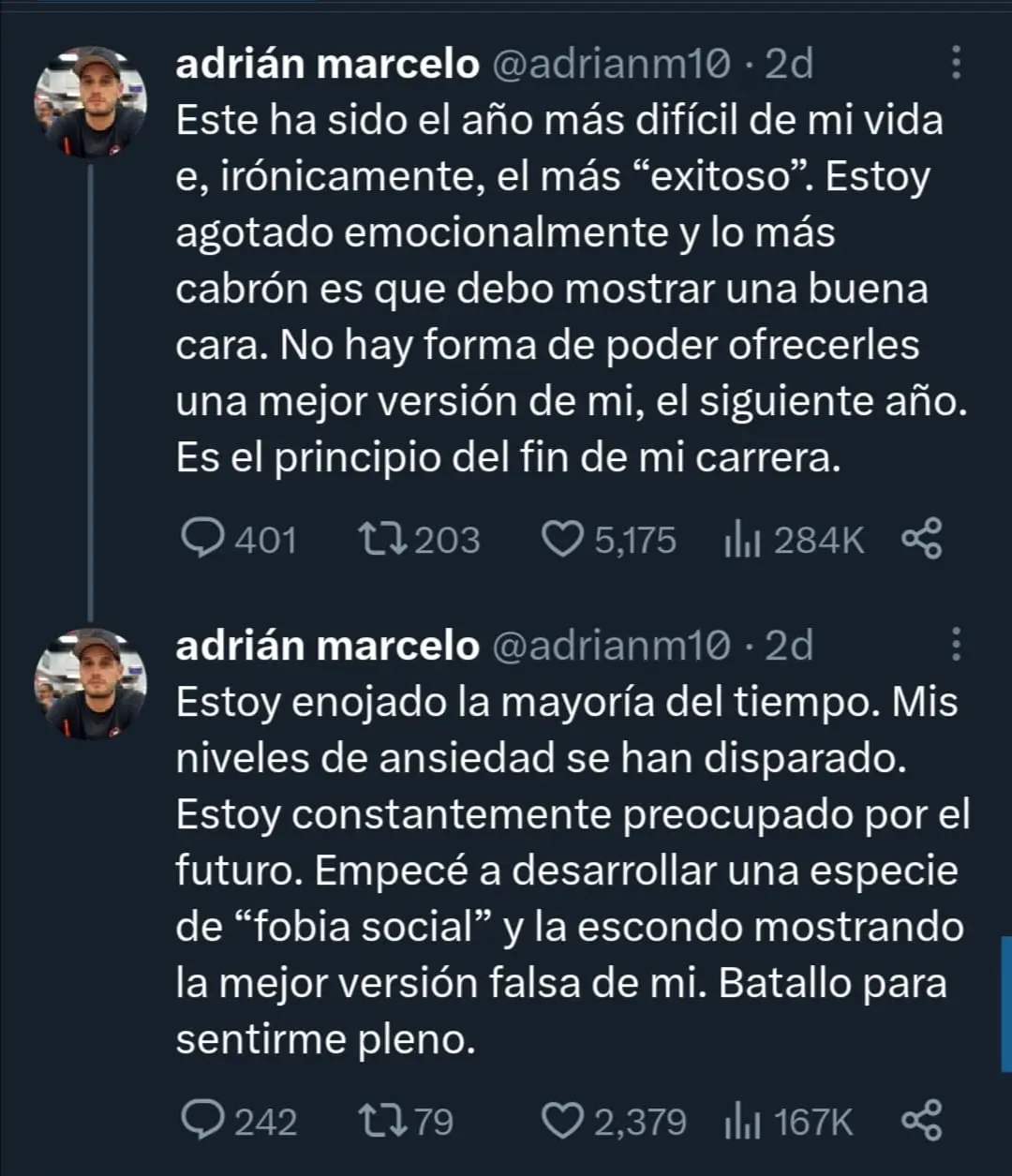
Task: Open first tweet text starting "Este ha sido"
Action: tap(562, 289)
